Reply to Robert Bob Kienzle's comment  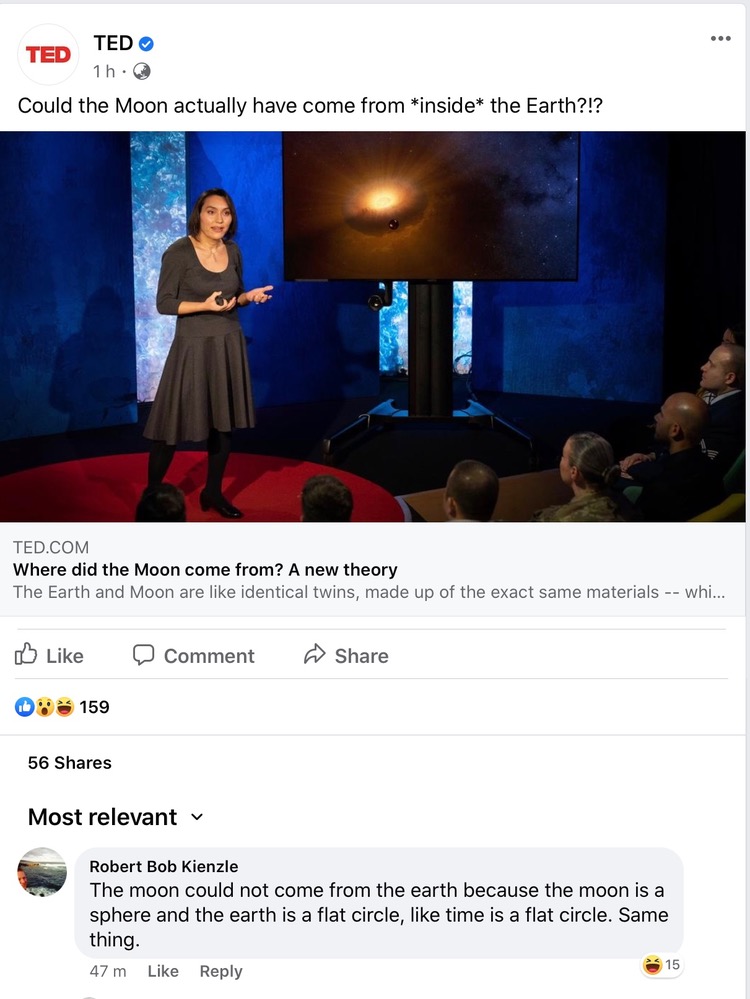coord(221,971)
